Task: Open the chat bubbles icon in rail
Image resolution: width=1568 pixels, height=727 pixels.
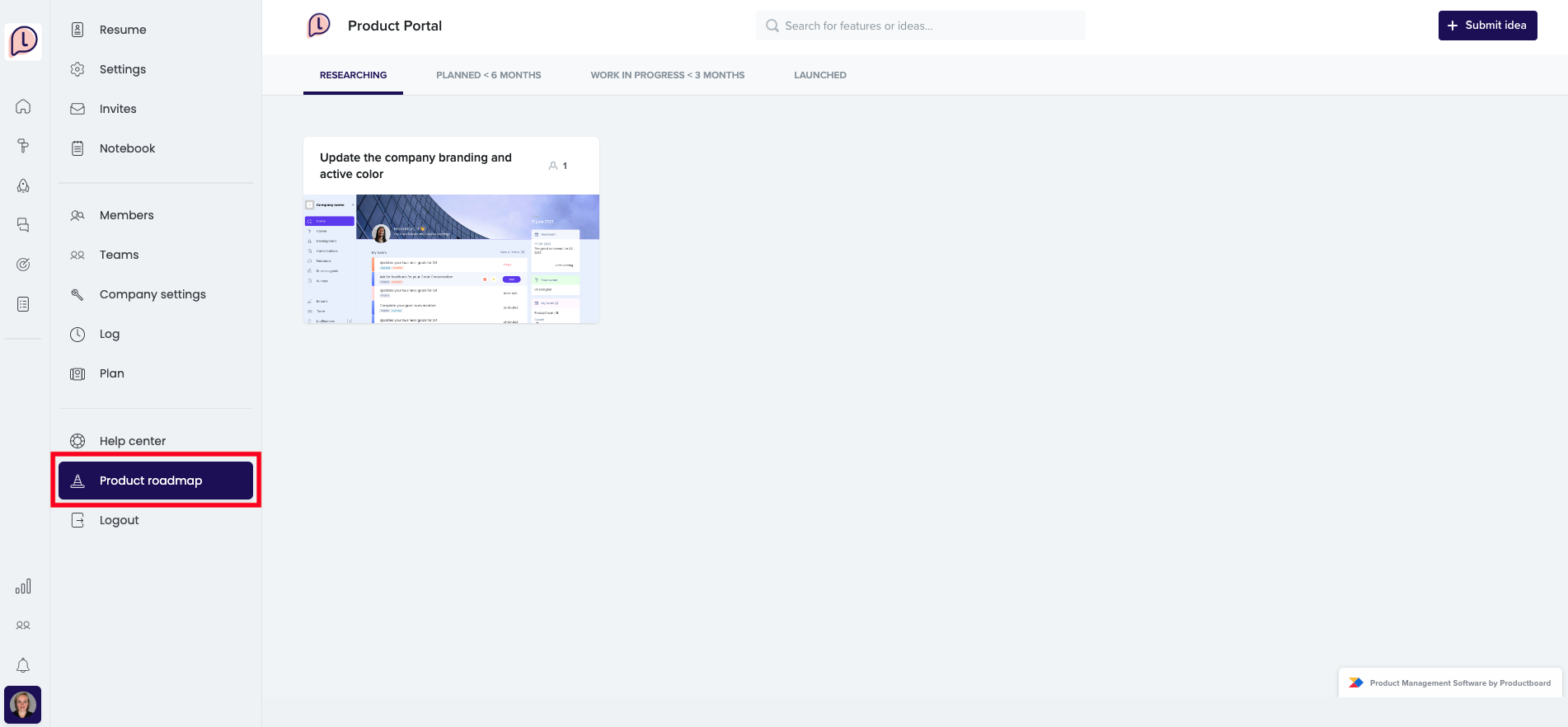Action: [x=23, y=225]
